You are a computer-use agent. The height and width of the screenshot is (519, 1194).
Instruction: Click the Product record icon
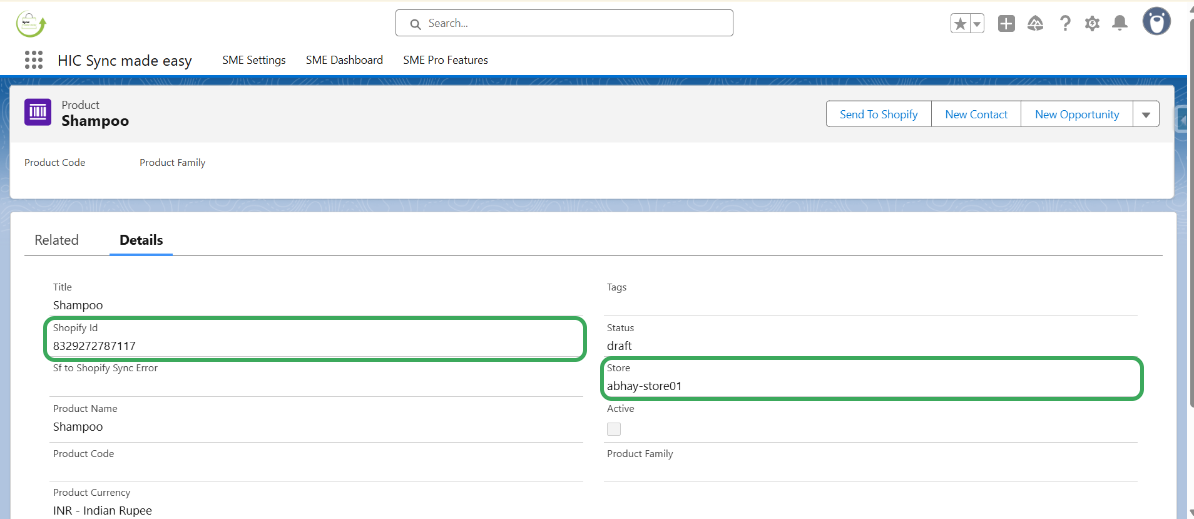coord(38,112)
